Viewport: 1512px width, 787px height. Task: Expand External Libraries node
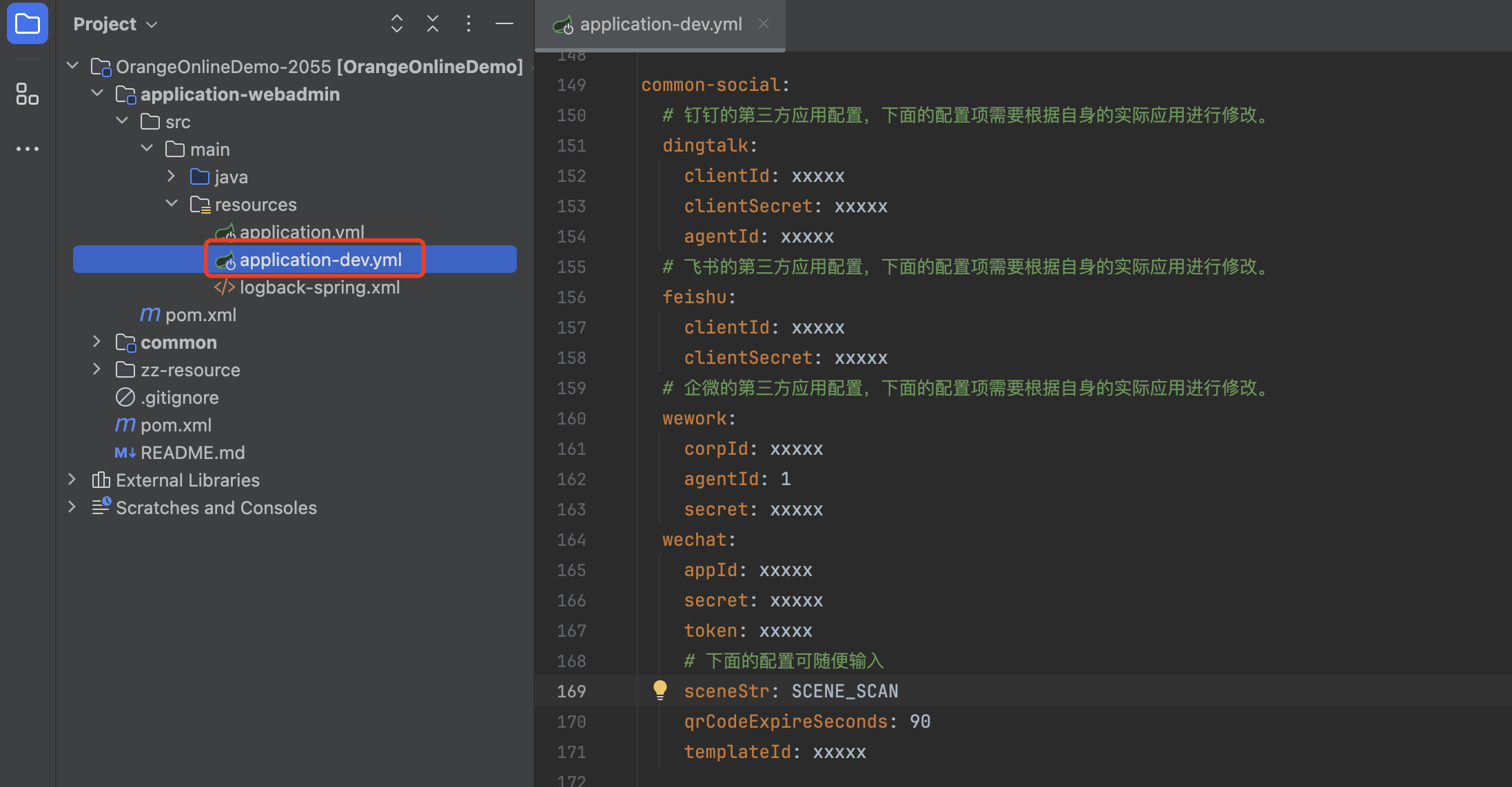(72, 480)
